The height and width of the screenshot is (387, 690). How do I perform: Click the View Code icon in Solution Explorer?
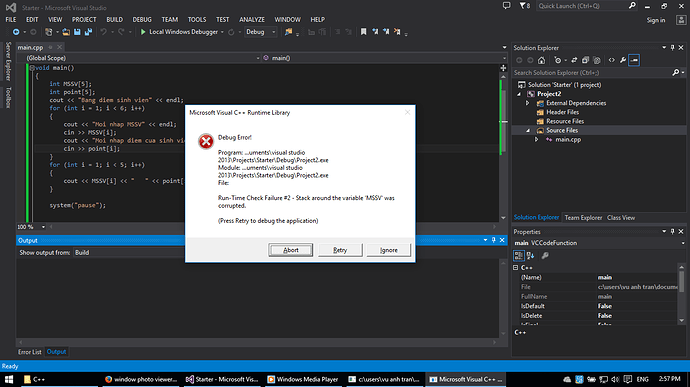[611, 60]
